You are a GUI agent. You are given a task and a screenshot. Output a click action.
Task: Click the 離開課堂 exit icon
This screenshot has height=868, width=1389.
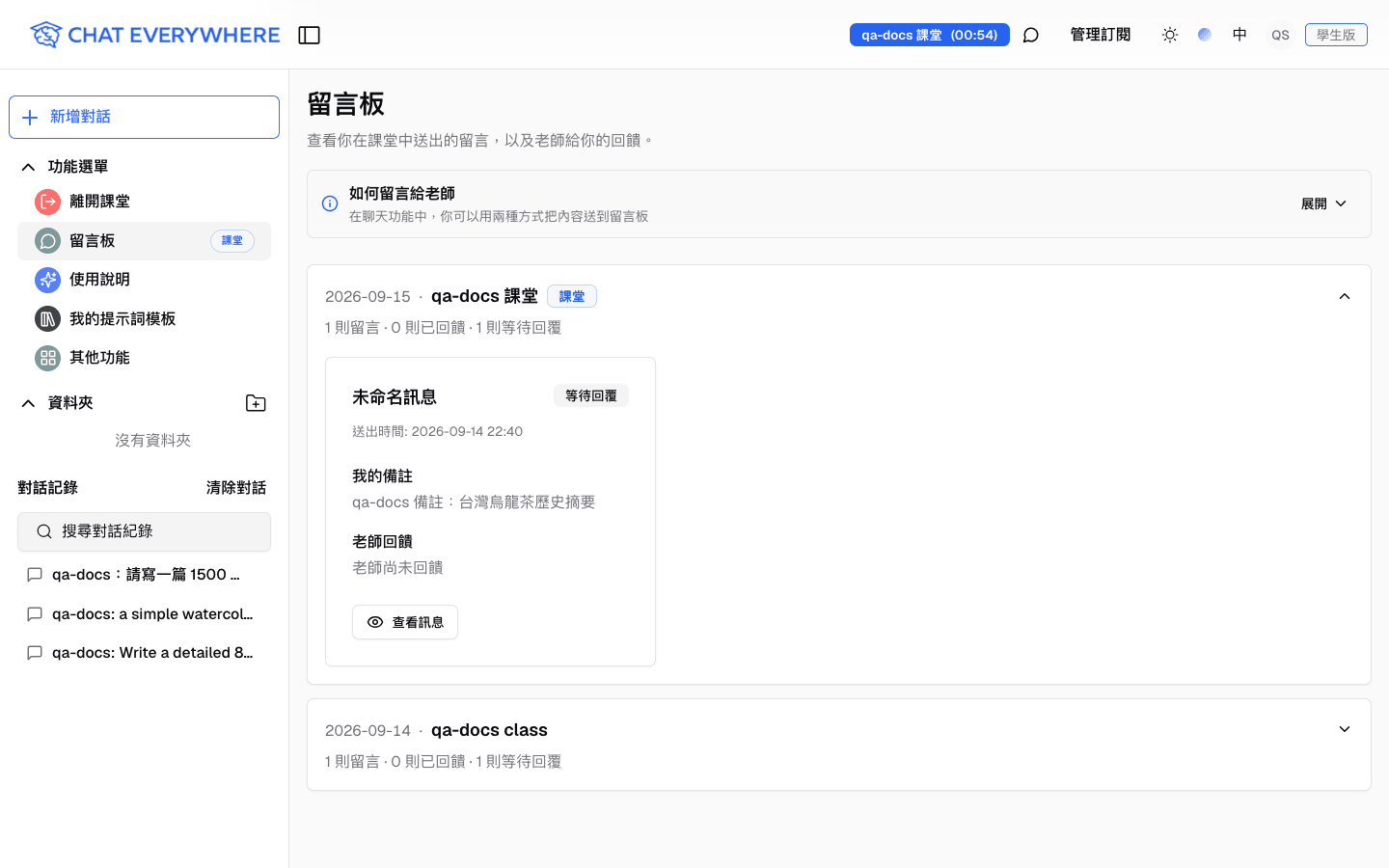47,202
